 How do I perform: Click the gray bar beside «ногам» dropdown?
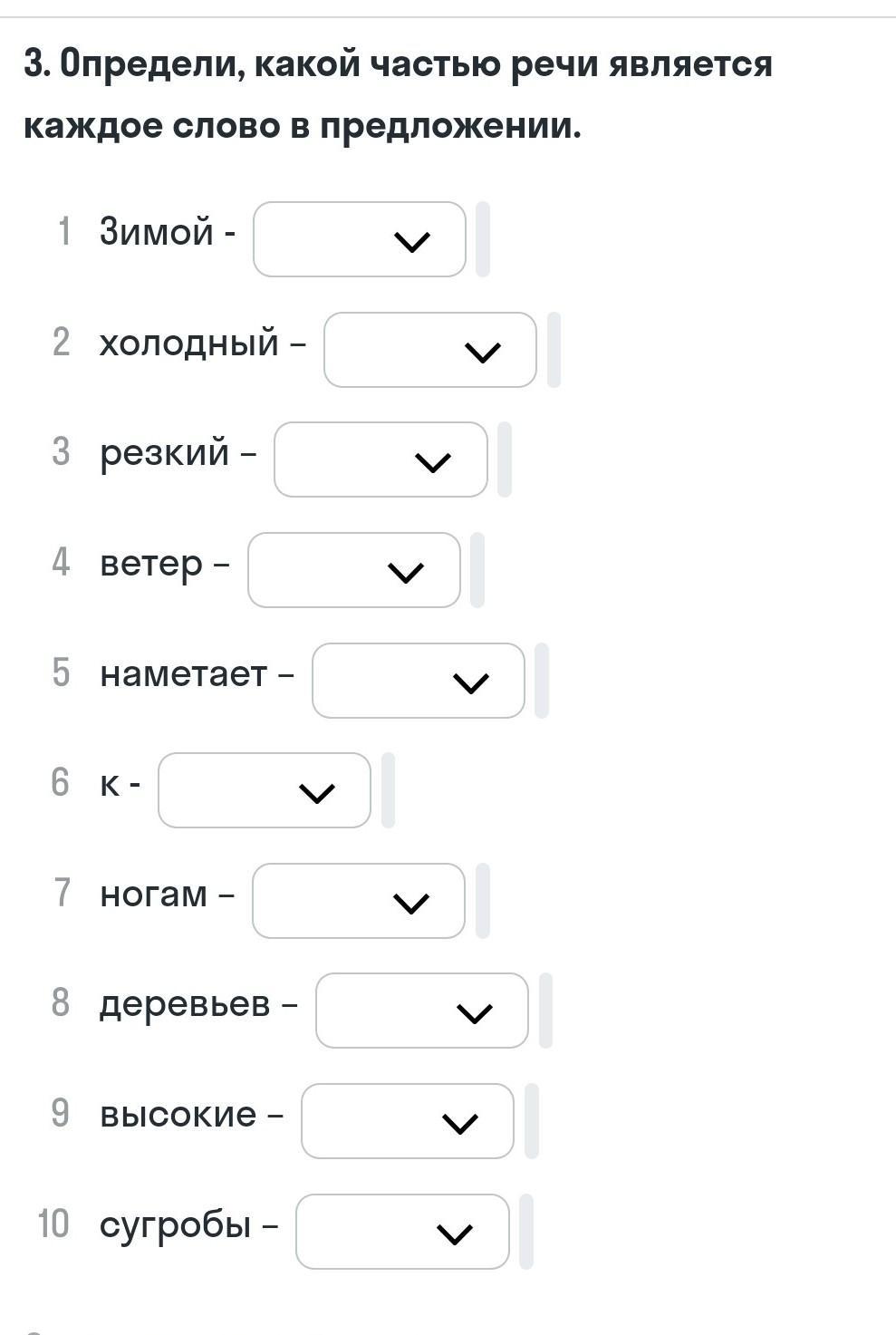point(483,901)
